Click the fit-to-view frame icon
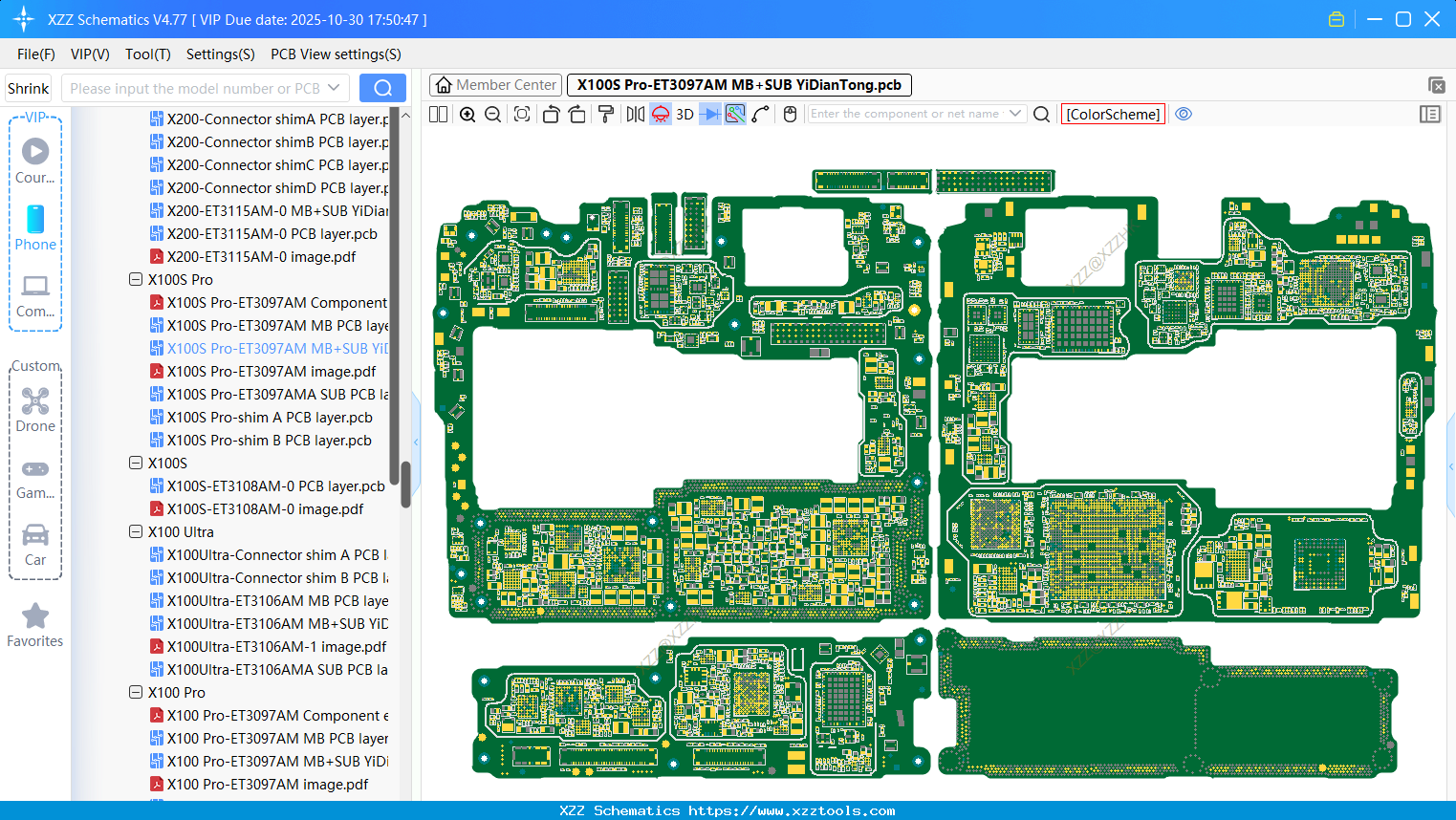Viewport: 1456px width, 820px height. pyautogui.click(x=522, y=115)
